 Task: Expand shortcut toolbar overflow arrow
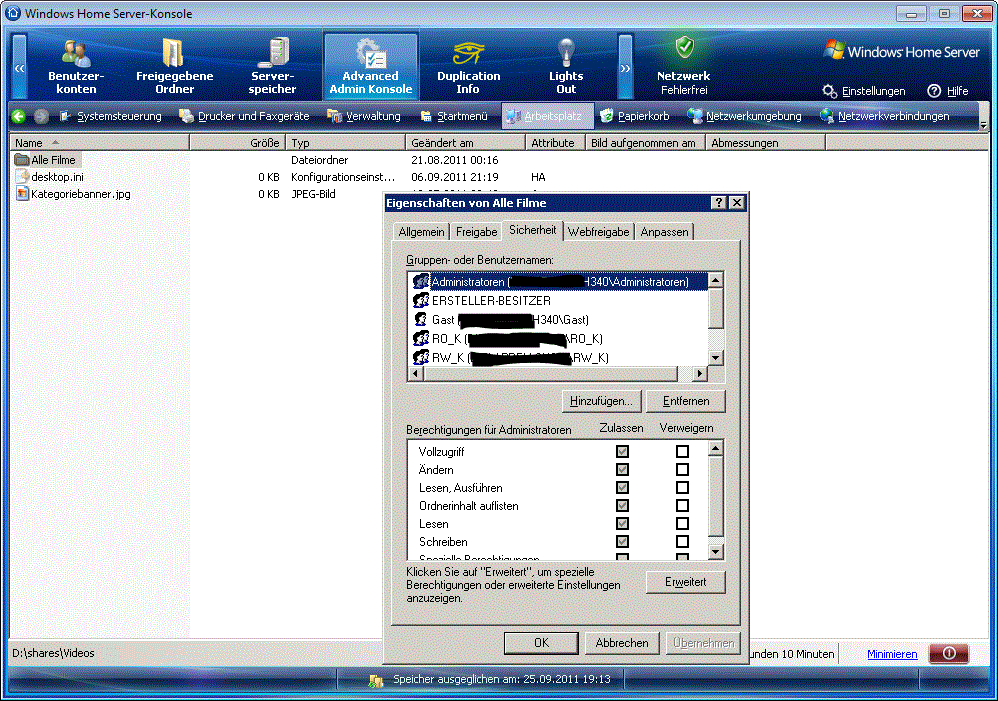pos(983,124)
